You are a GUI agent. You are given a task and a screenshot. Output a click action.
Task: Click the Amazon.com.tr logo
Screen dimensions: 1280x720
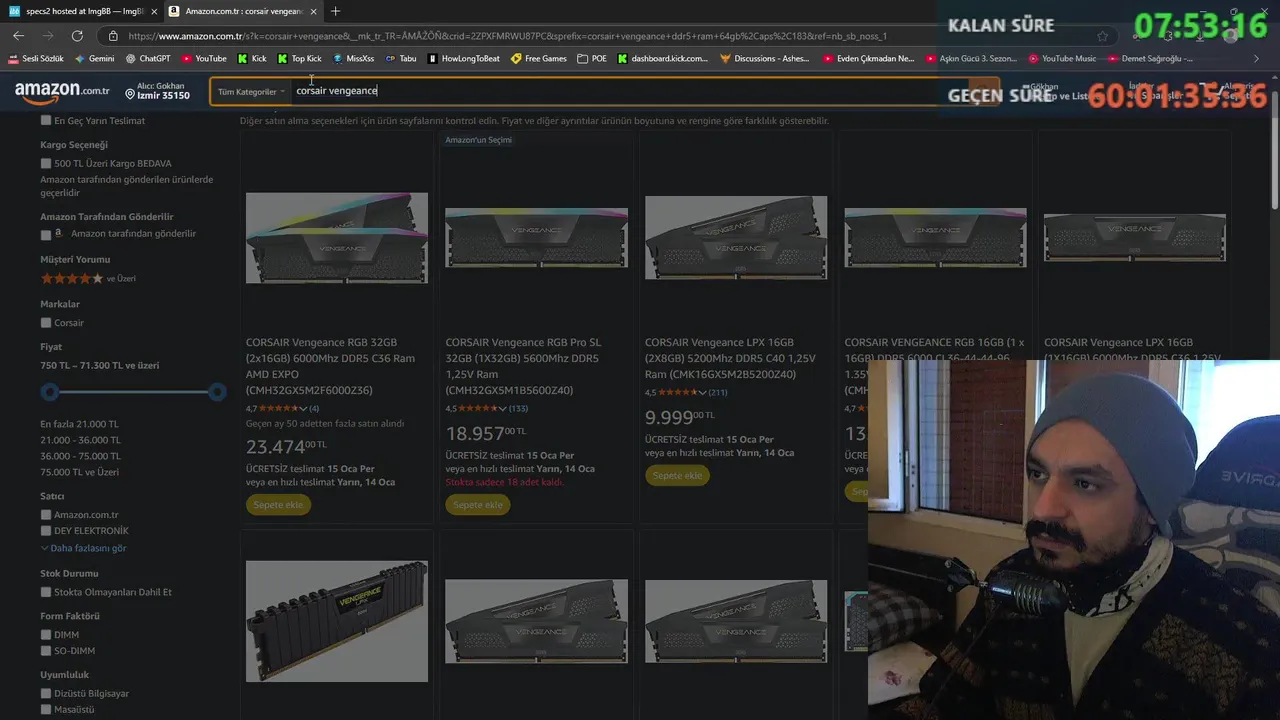(62, 91)
